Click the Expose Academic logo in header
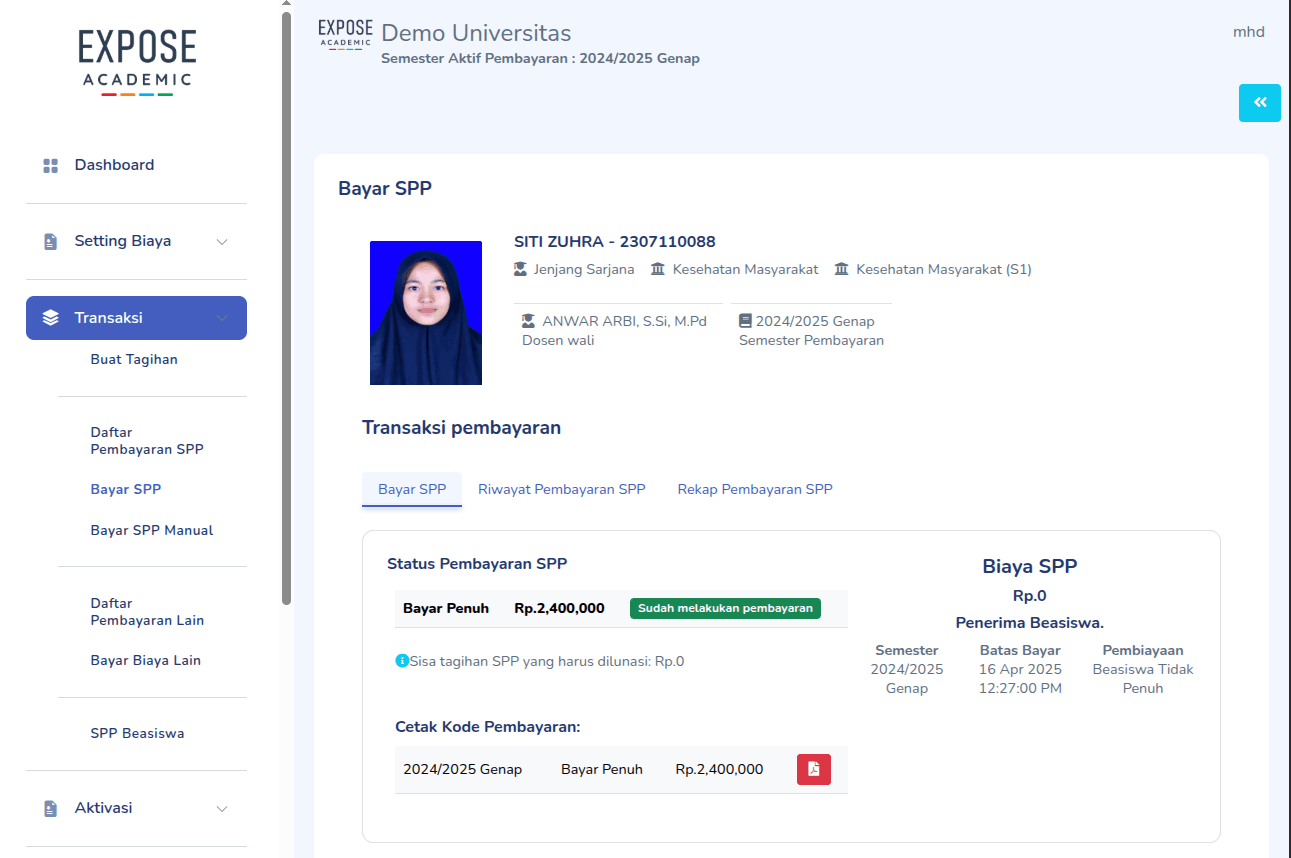The image size is (1291, 858). [345, 33]
